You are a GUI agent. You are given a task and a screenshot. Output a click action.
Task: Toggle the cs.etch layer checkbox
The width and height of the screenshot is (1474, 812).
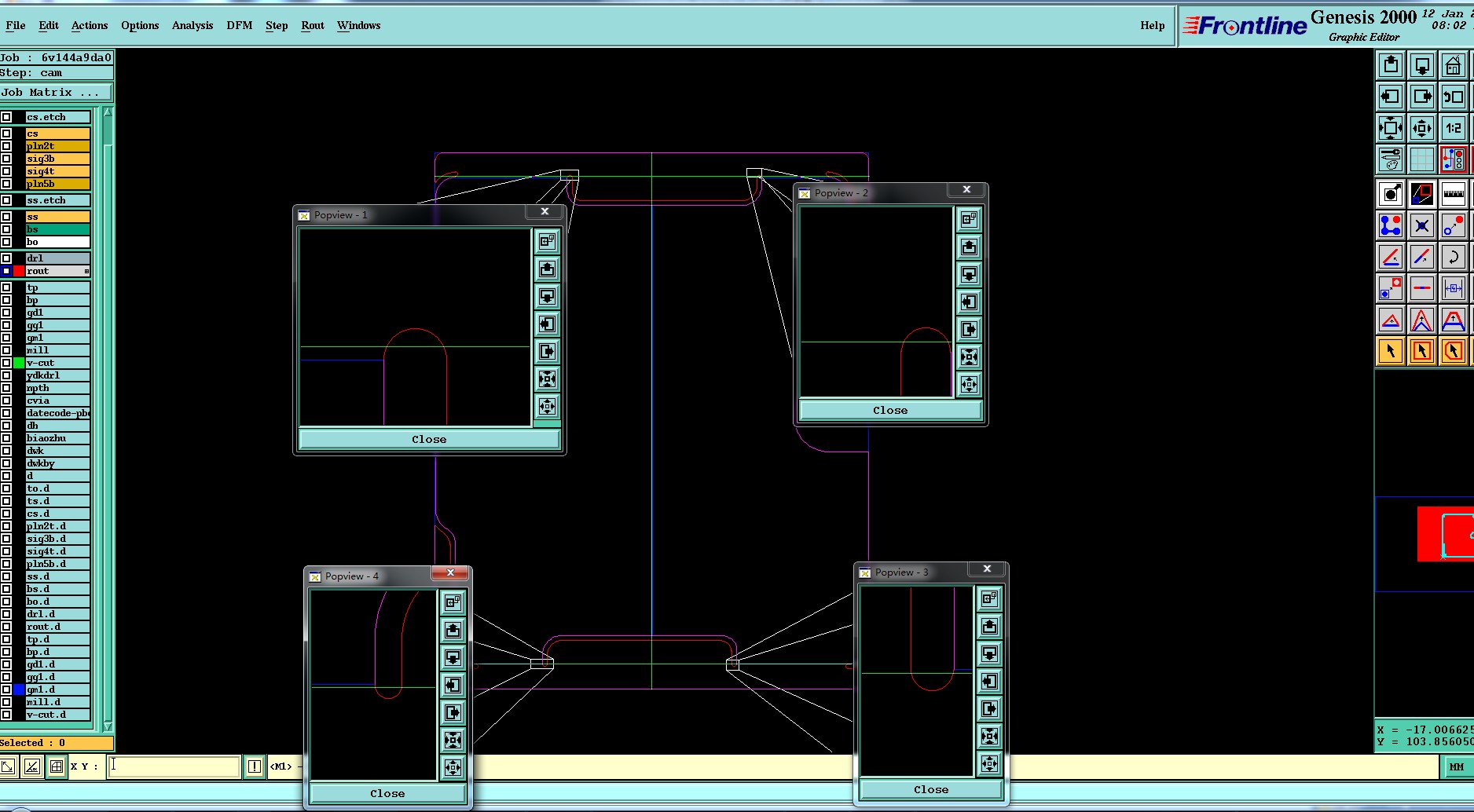click(6, 117)
